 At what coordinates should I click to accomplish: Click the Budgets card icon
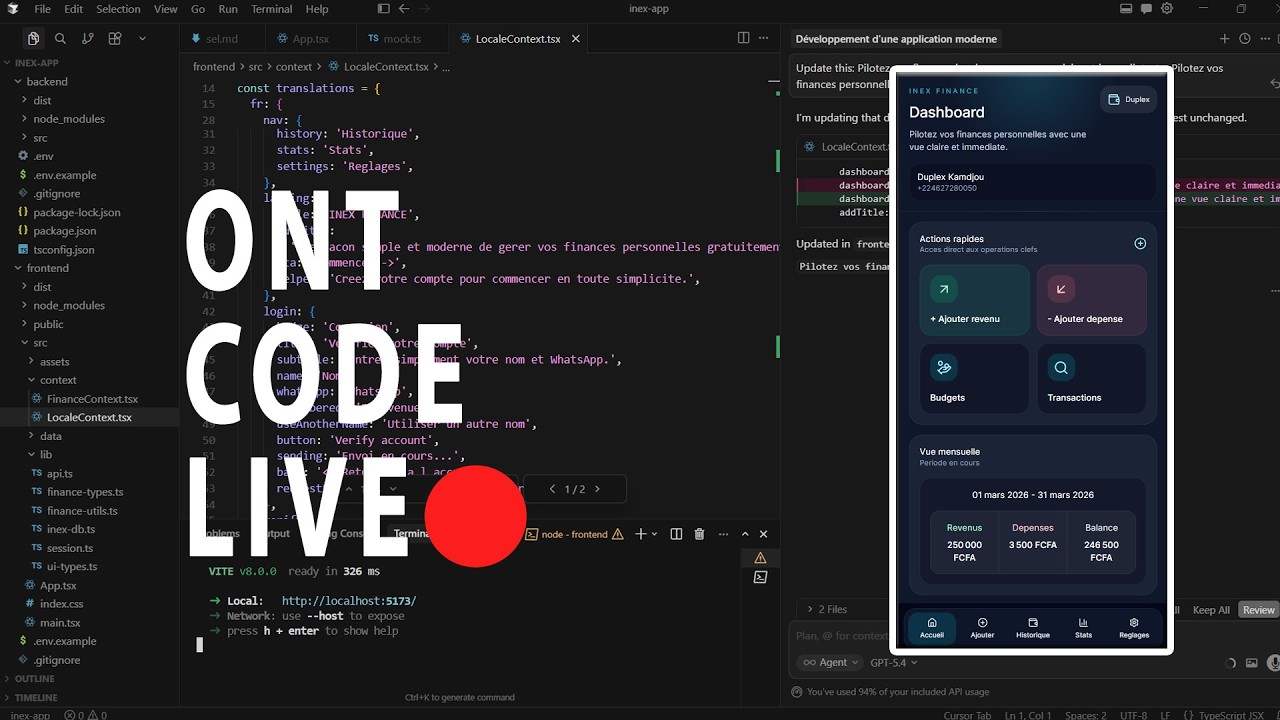943,368
